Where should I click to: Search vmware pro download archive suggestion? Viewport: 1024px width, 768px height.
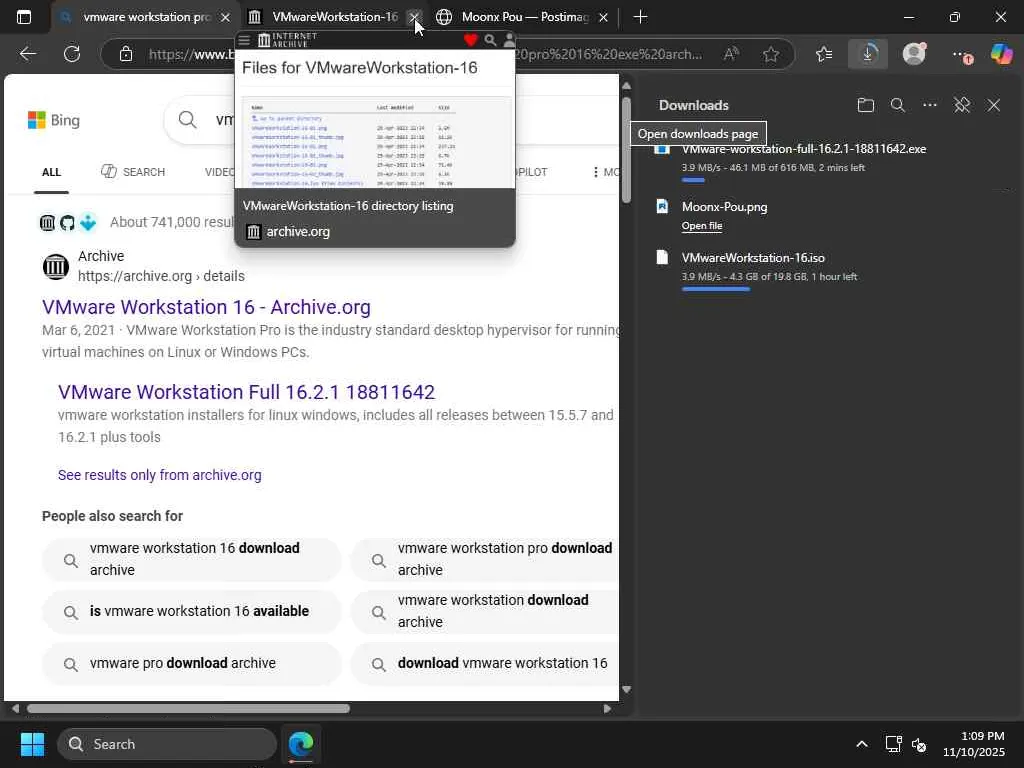click(191, 664)
